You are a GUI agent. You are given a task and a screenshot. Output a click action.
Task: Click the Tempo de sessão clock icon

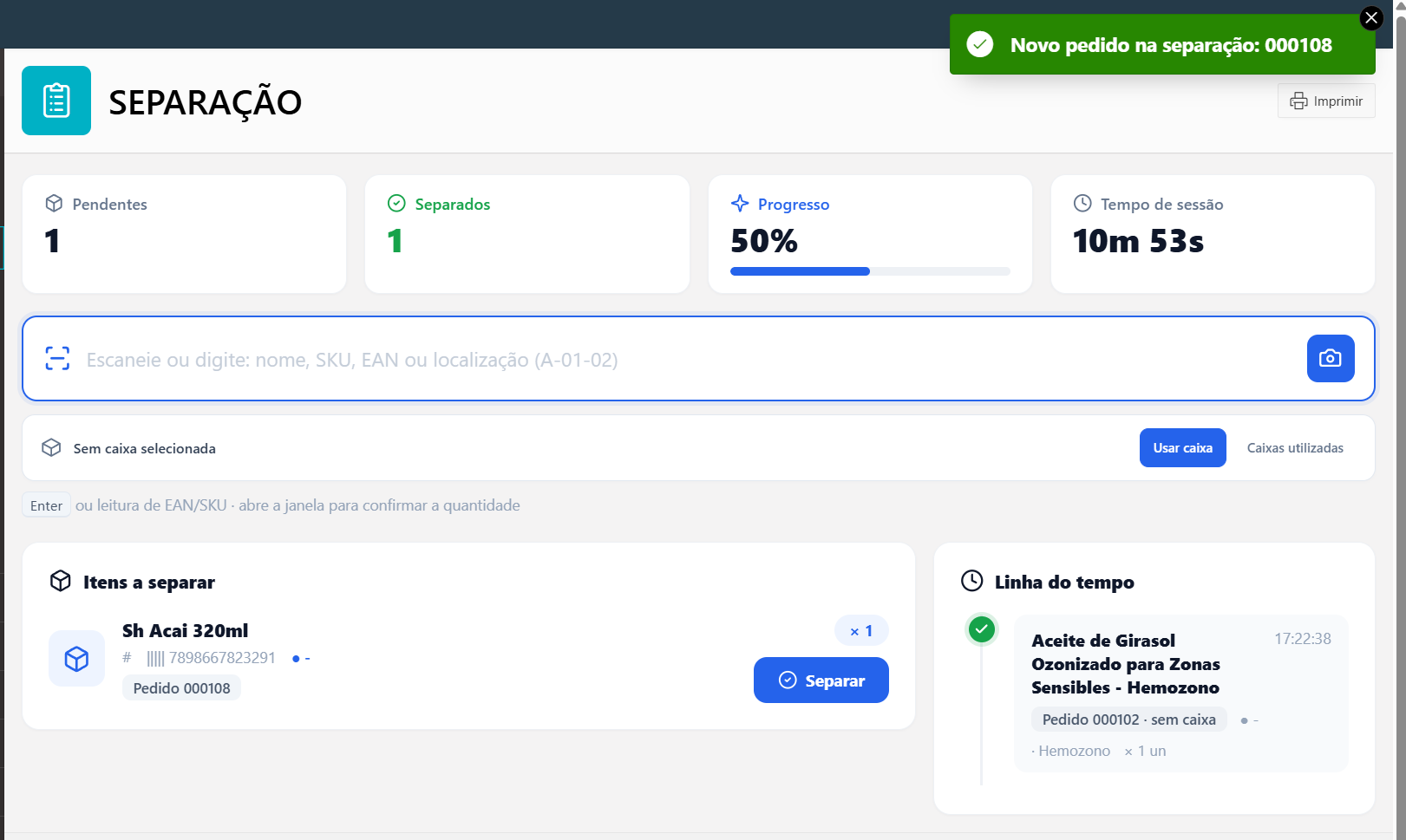click(1082, 204)
